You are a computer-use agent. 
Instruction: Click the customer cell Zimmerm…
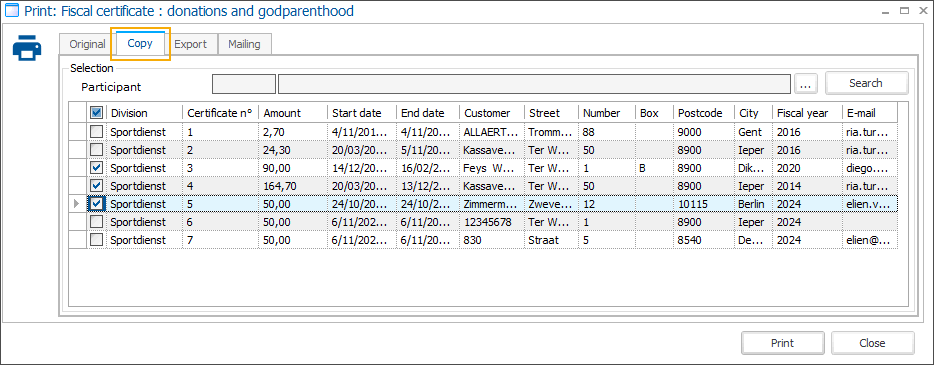click(491, 204)
